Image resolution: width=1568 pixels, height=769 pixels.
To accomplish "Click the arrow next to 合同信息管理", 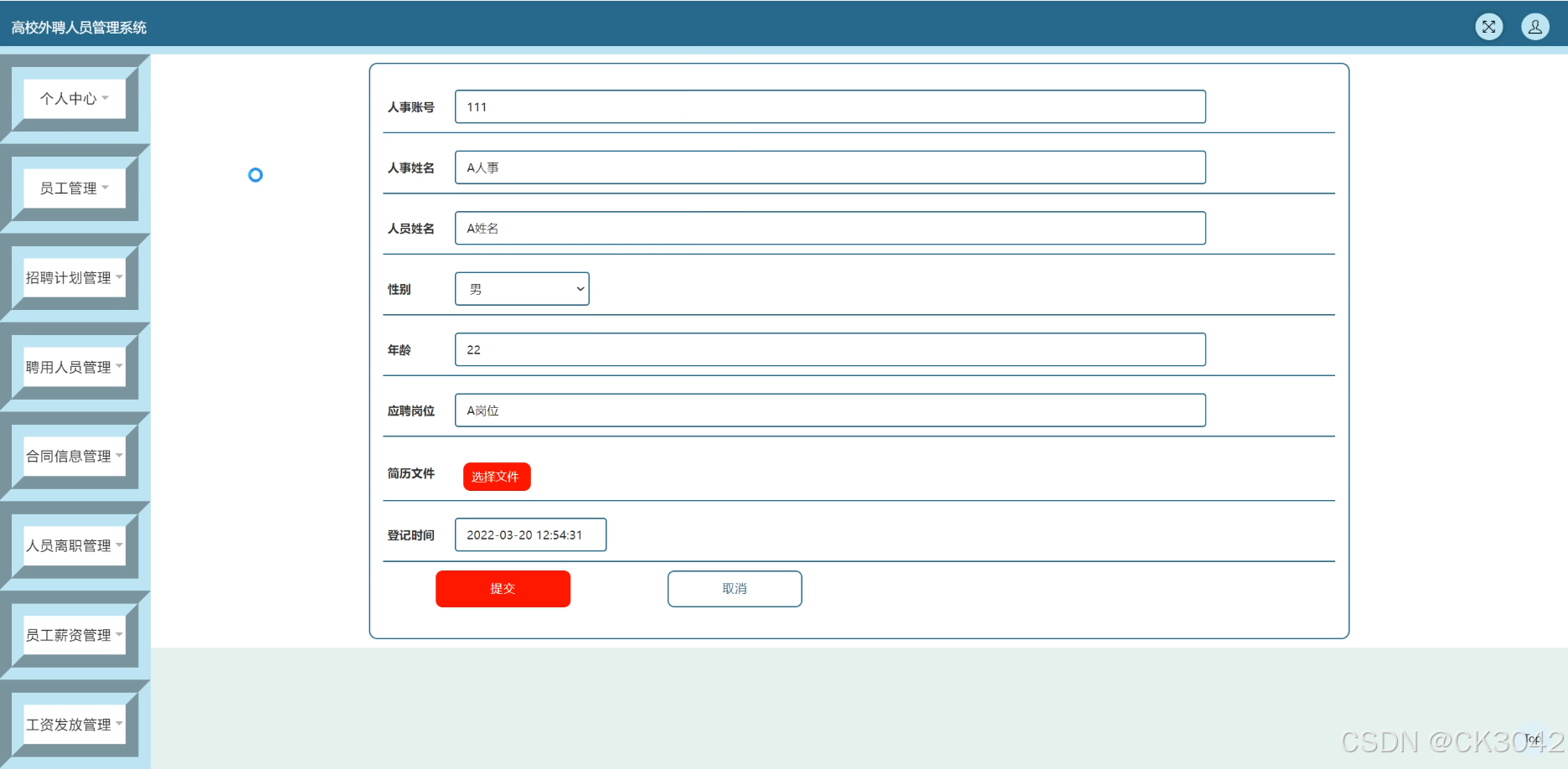I will [x=119, y=456].
